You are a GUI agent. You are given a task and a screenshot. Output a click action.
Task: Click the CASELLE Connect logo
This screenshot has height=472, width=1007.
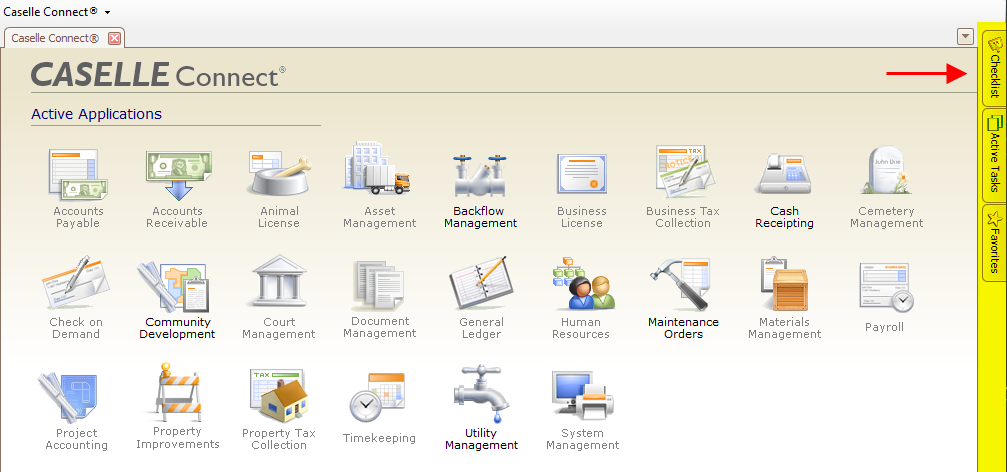click(x=158, y=75)
